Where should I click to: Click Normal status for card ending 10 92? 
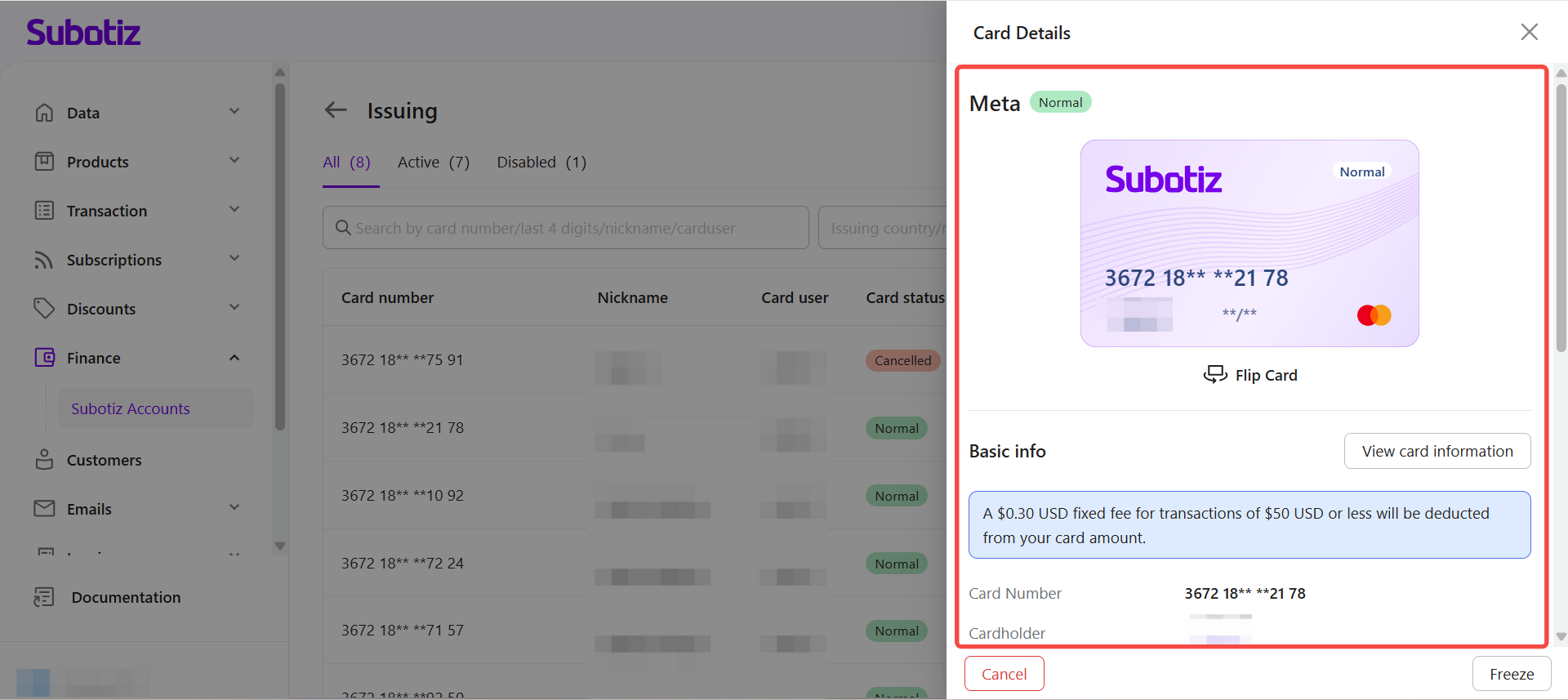tap(896, 496)
